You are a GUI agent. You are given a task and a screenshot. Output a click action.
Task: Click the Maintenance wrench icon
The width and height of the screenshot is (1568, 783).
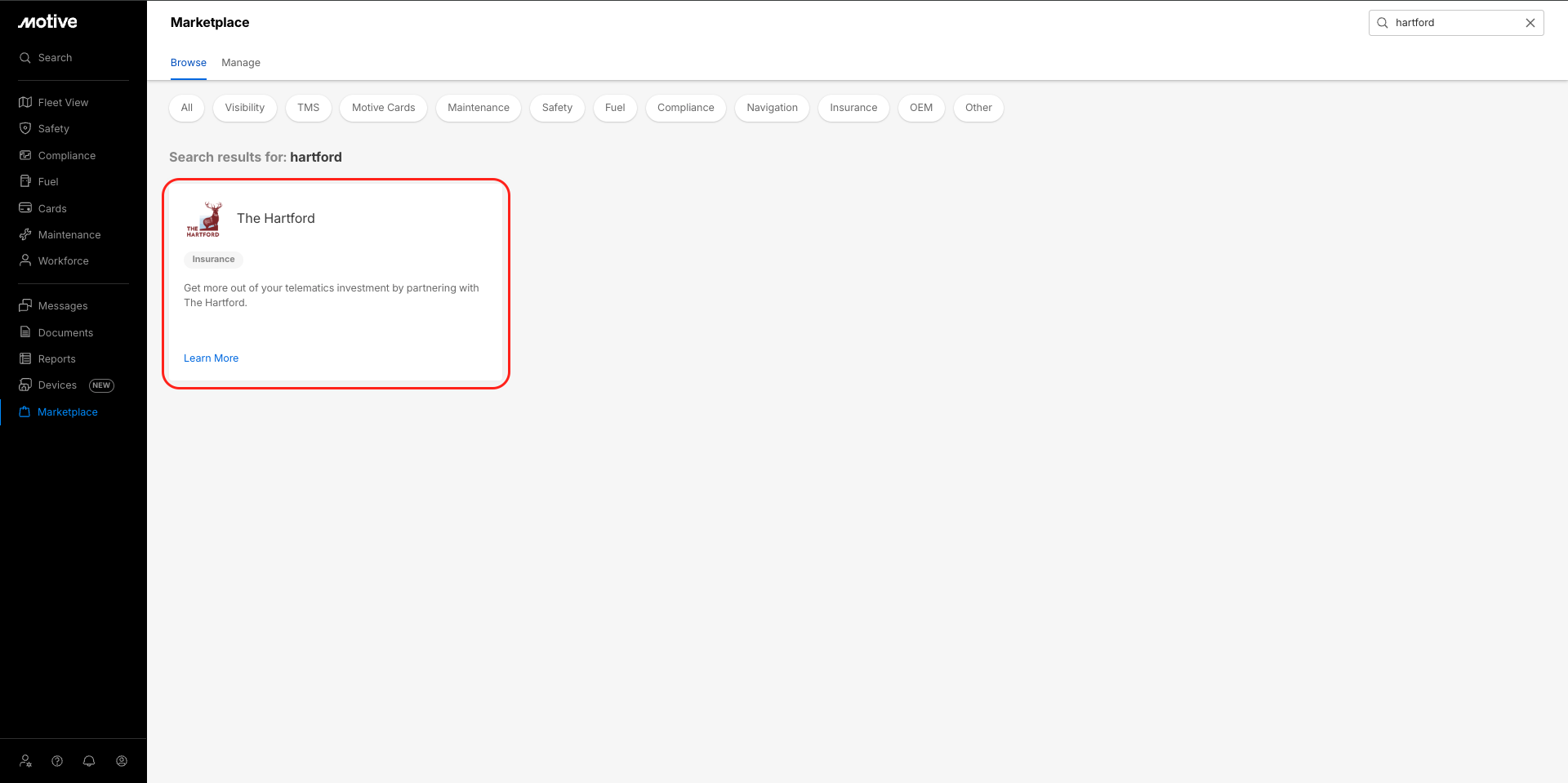tap(25, 234)
